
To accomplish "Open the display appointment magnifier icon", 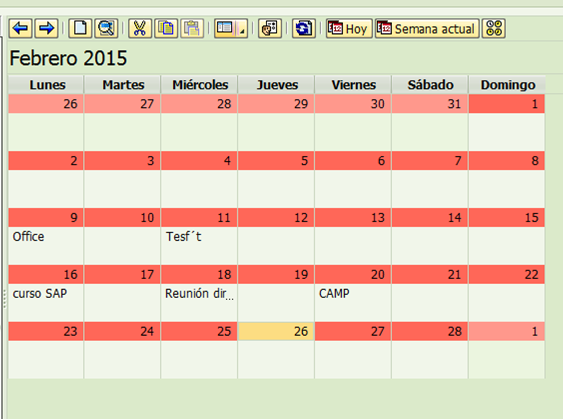I will point(106,28).
